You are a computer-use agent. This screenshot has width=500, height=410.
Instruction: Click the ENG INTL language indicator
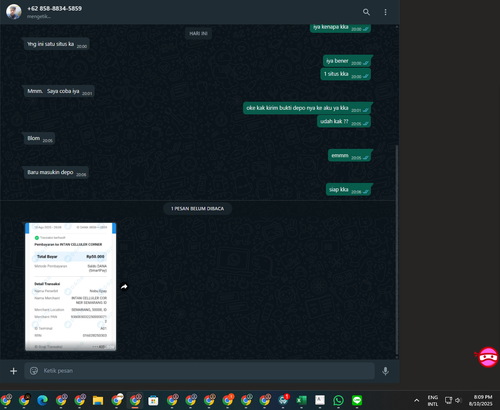coord(433,400)
